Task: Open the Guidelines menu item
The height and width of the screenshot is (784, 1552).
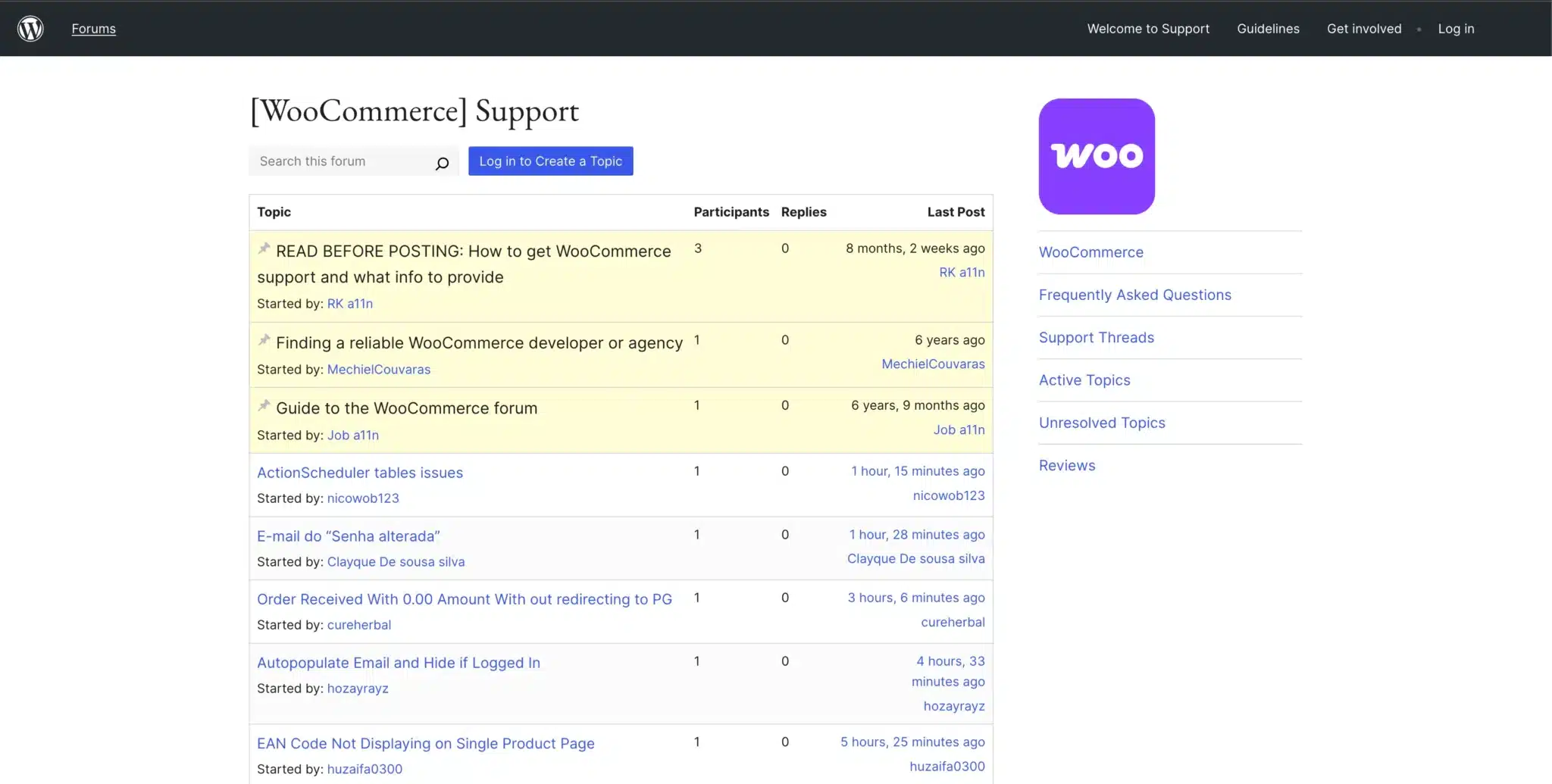Action: (1268, 28)
